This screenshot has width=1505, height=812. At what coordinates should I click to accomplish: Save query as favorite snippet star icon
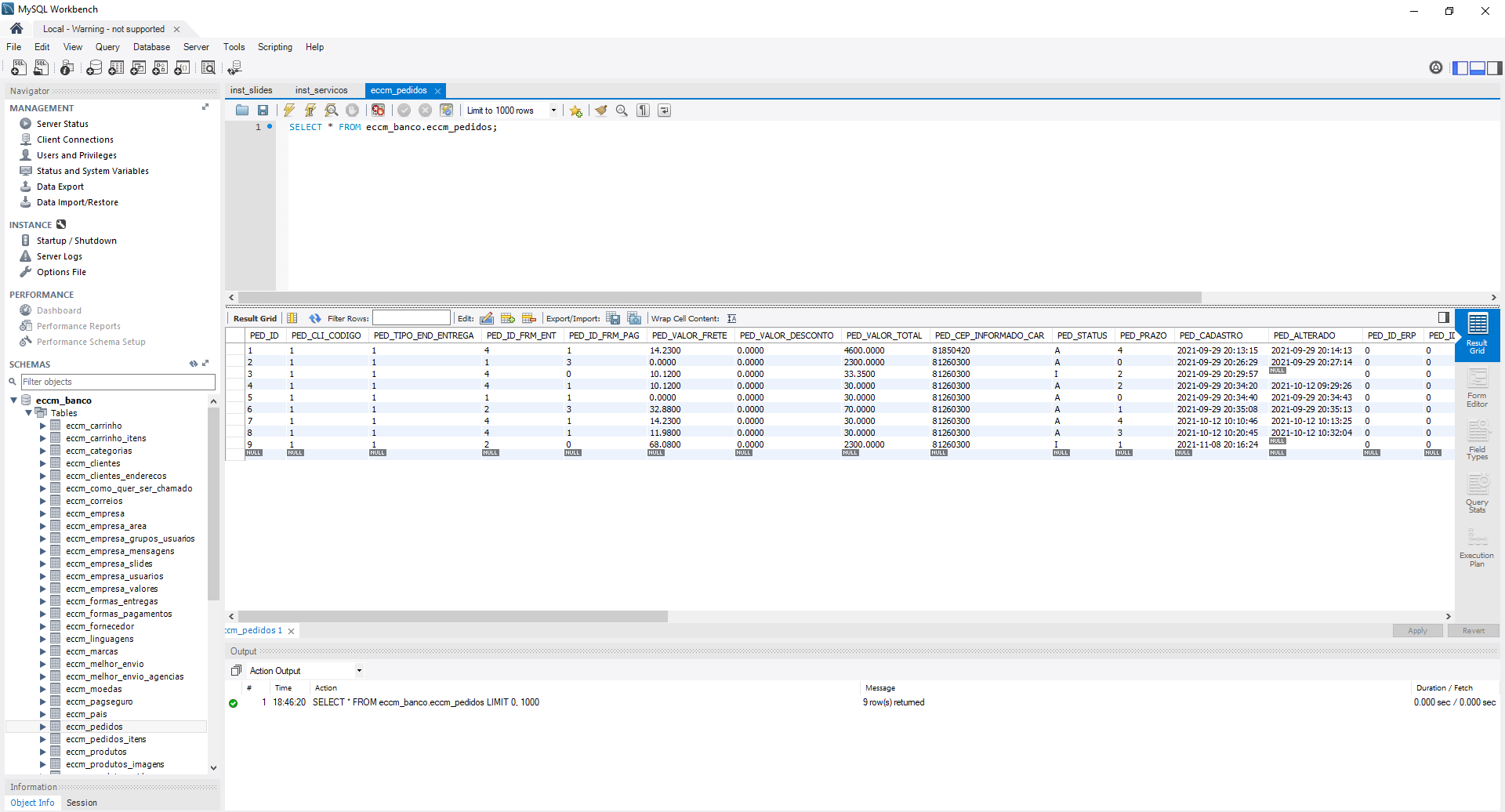576,111
